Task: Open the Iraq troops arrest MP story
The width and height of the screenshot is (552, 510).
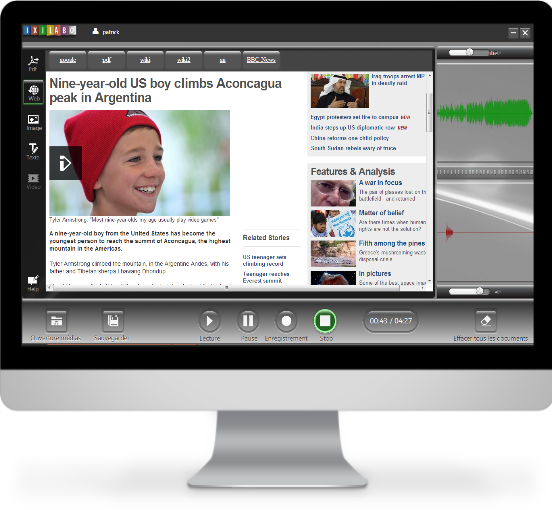Action: click(398, 80)
